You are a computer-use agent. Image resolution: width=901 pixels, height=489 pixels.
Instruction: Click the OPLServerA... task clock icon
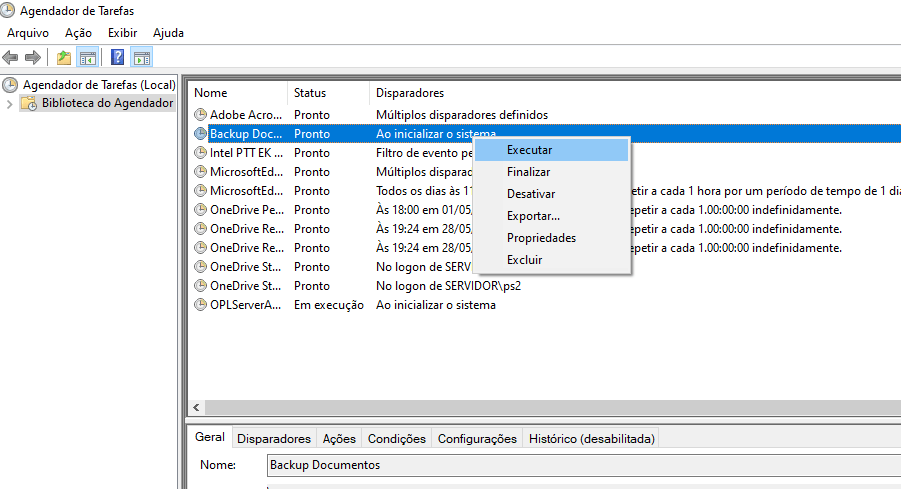click(200, 305)
